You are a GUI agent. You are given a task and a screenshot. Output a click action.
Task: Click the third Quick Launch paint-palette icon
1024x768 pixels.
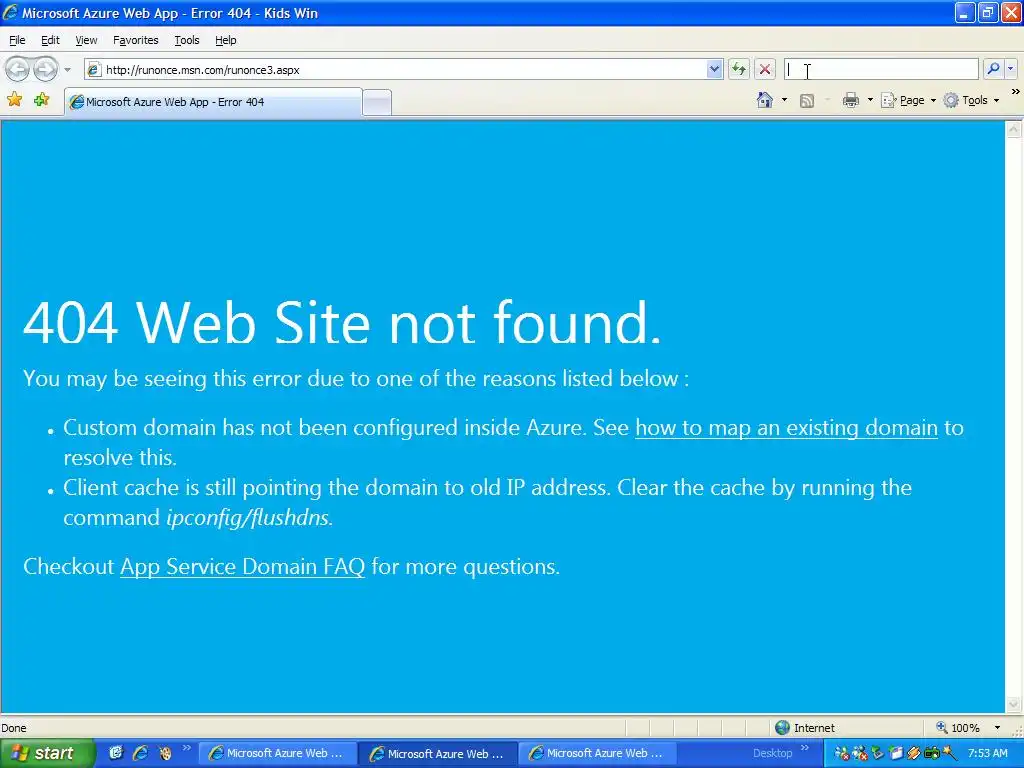[x=165, y=753]
